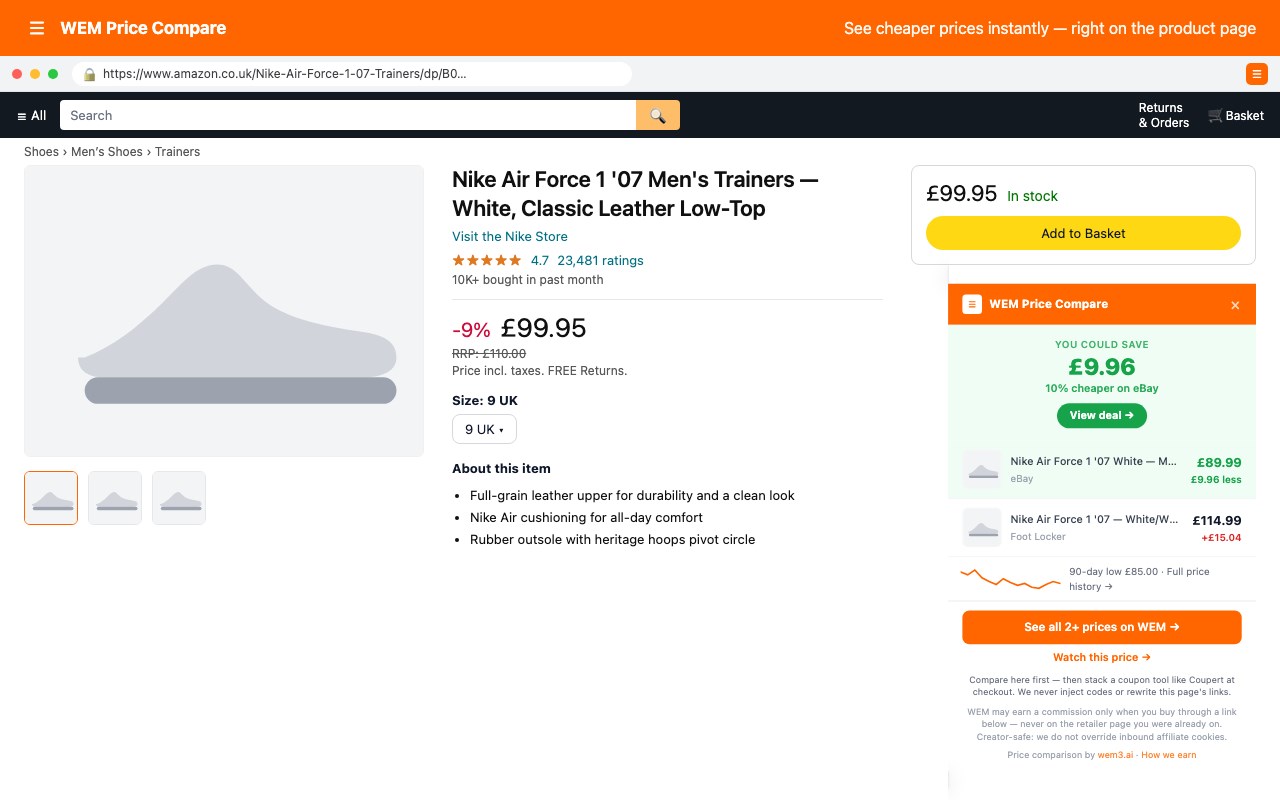Click the padlock icon in the address bar

point(89,74)
